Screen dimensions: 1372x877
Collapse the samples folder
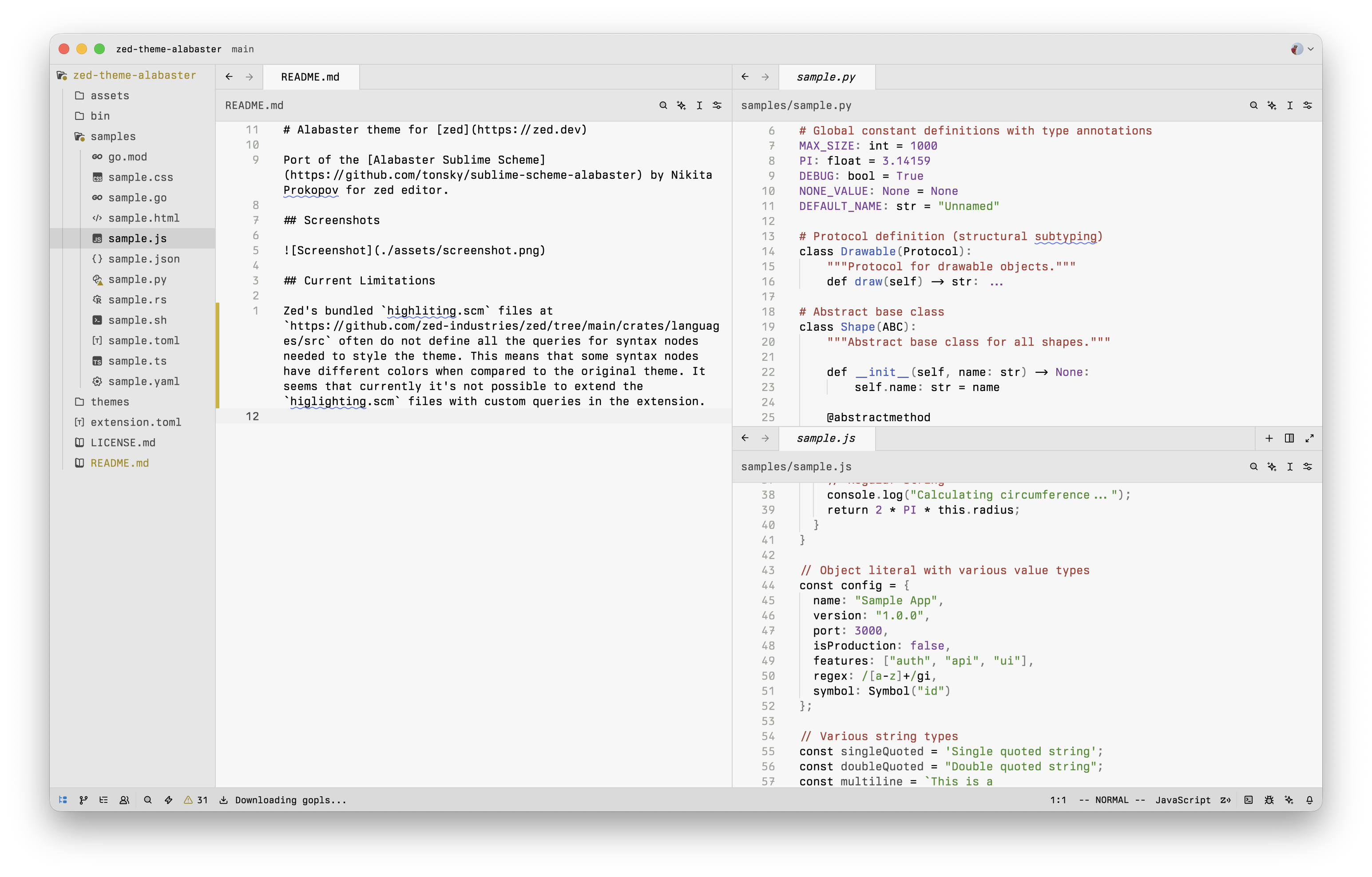(x=113, y=136)
